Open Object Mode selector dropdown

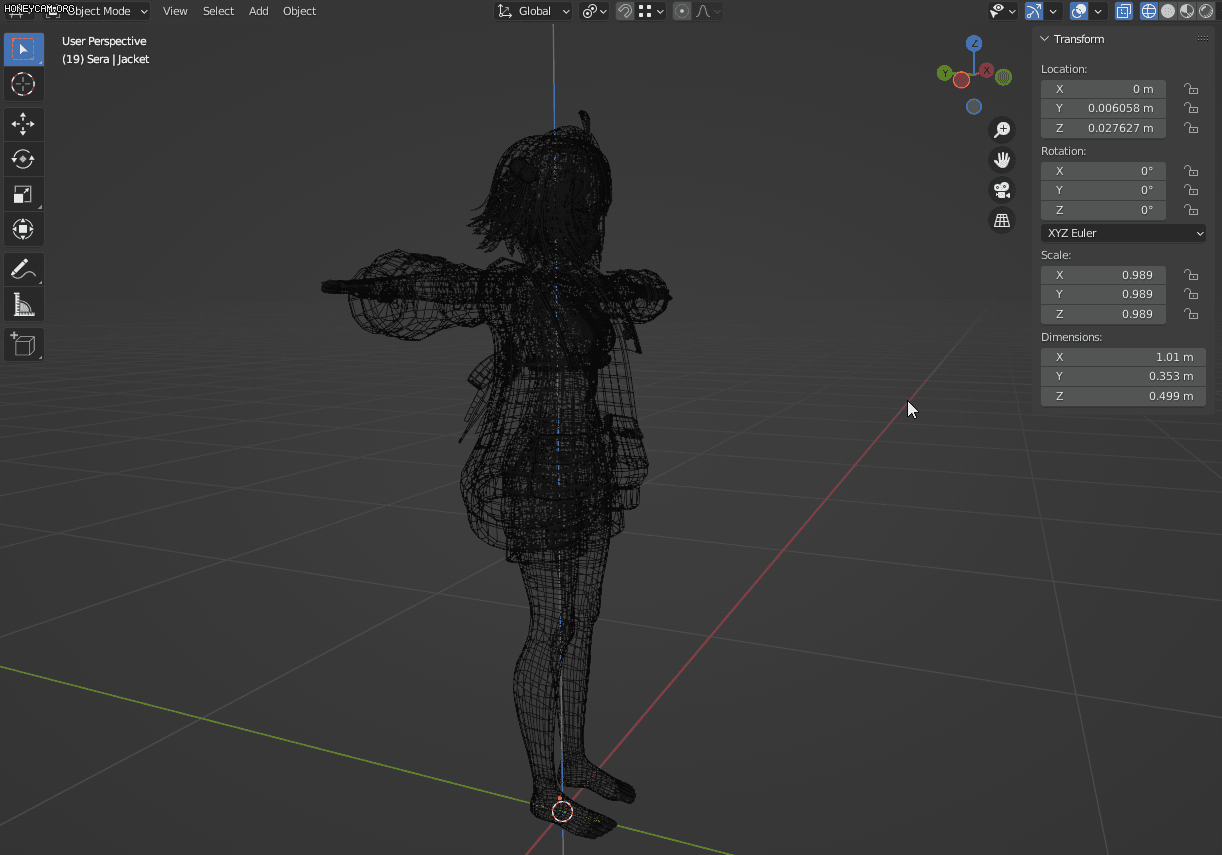(x=97, y=11)
